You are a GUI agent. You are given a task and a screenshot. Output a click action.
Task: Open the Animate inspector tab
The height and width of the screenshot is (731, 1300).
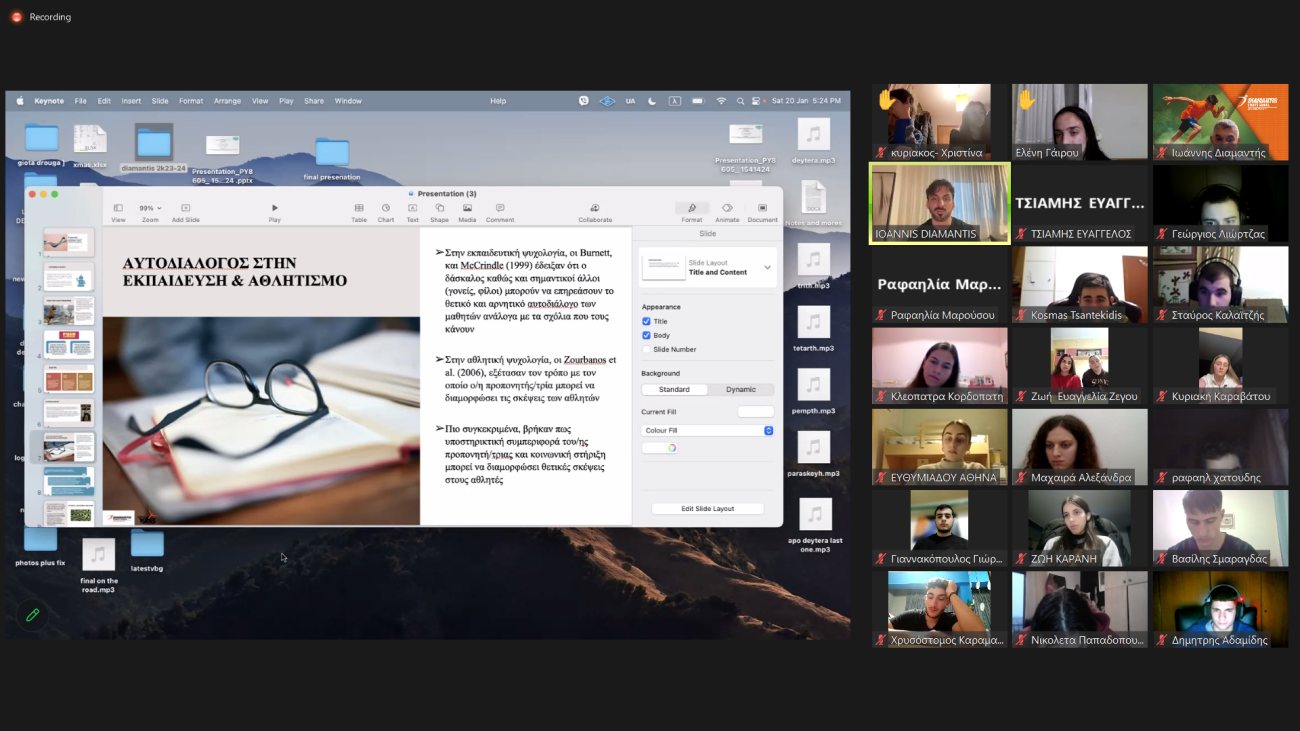[727, 212]
